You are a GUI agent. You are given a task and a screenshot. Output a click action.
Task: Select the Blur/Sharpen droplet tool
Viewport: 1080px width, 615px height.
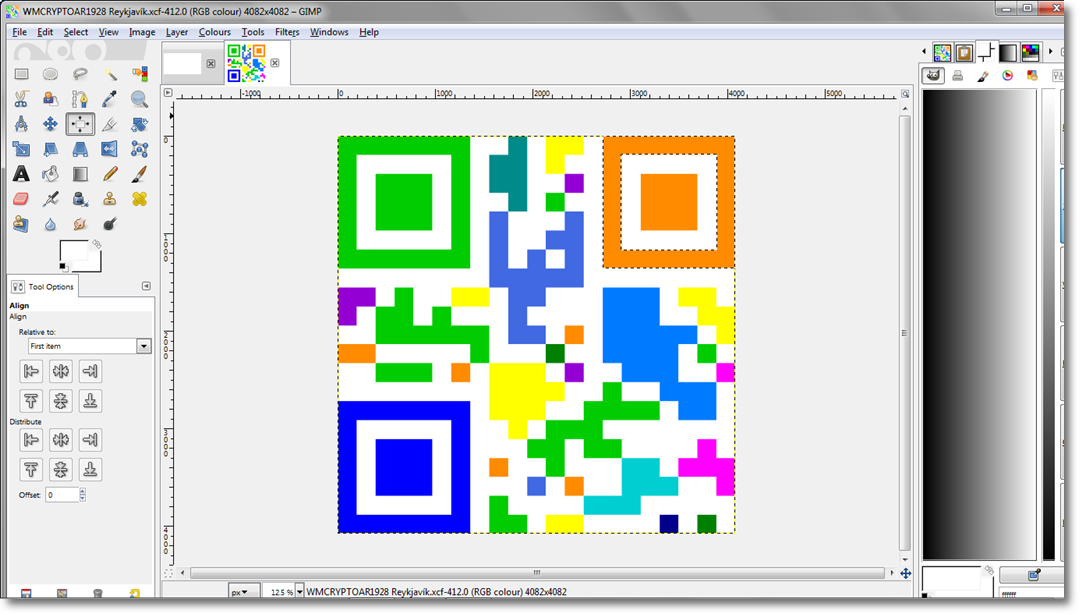(50, 224)
